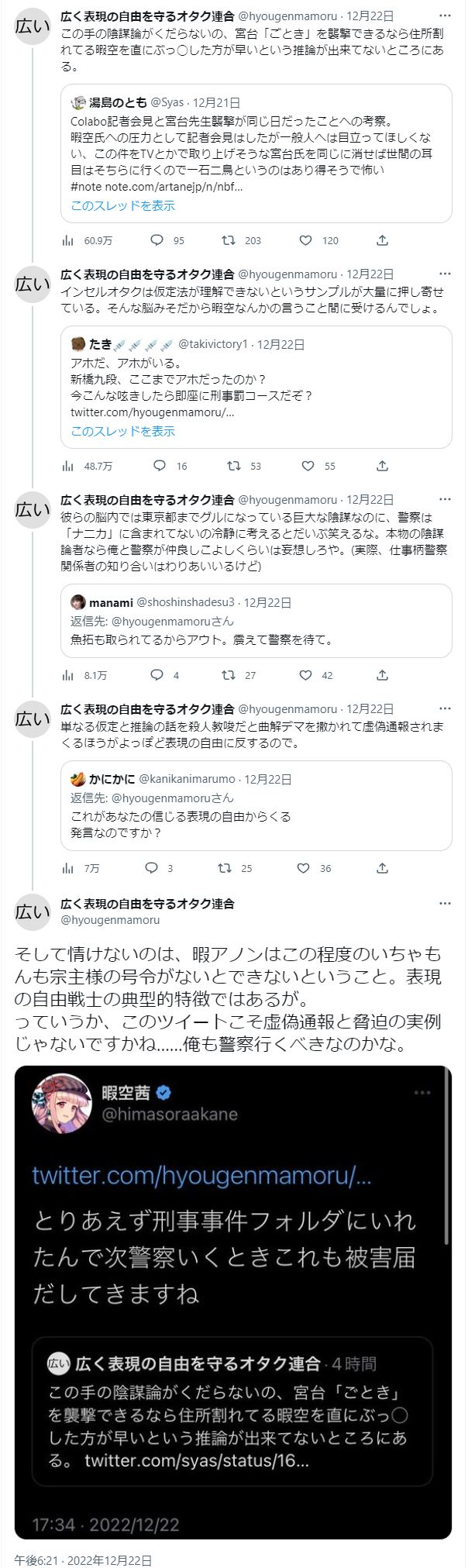The width and height of the screenshot is (468, 1568).
Task: Share the first tweet via share icon
Action: pyautogui.click(x=382, y=240)
